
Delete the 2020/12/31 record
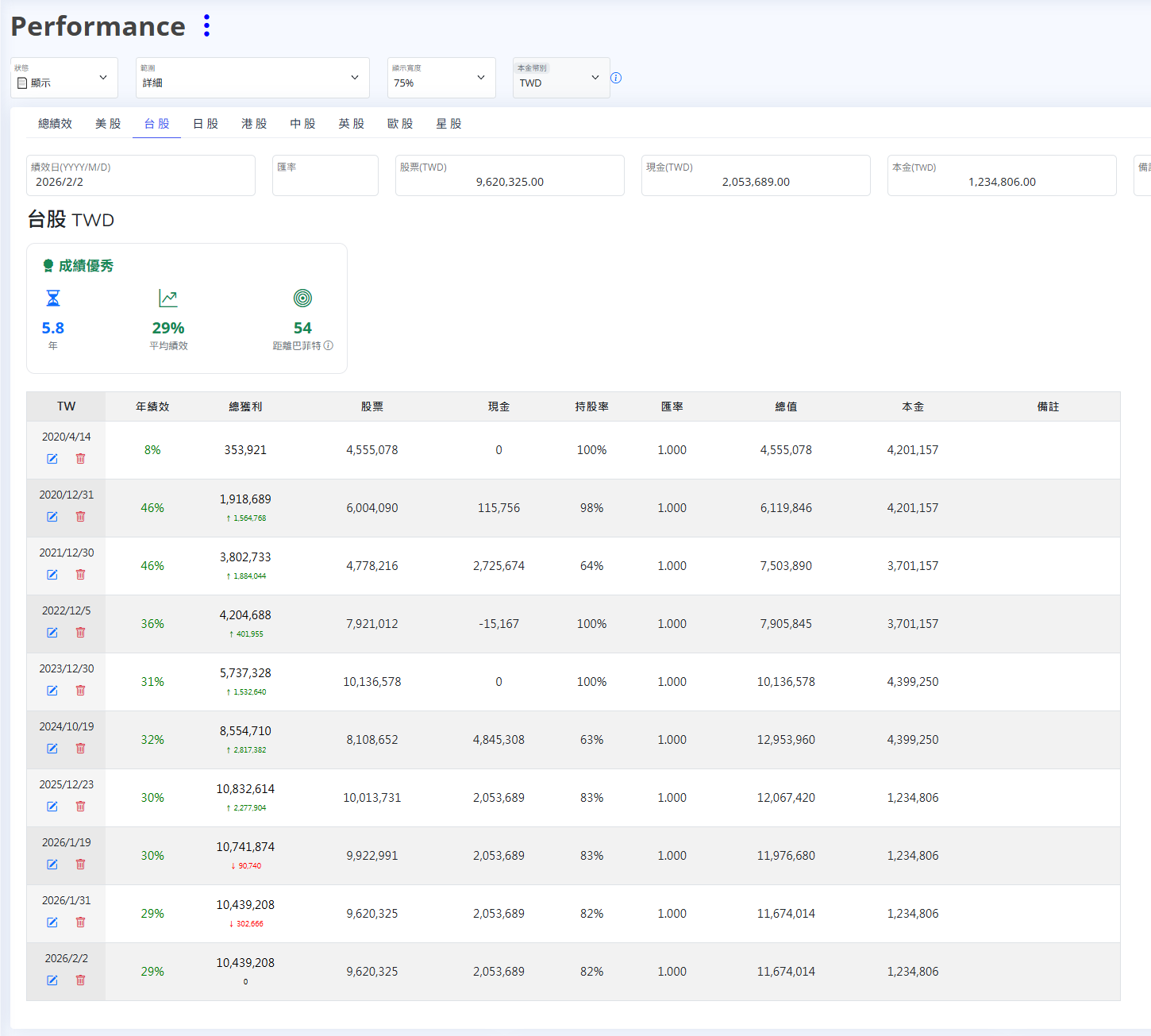(80, 517)
